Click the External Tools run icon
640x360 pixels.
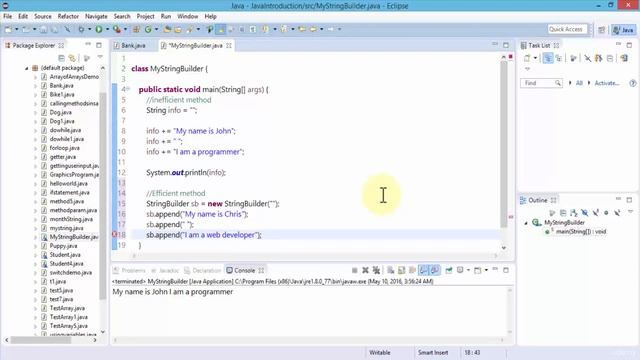tap(117, 29)
